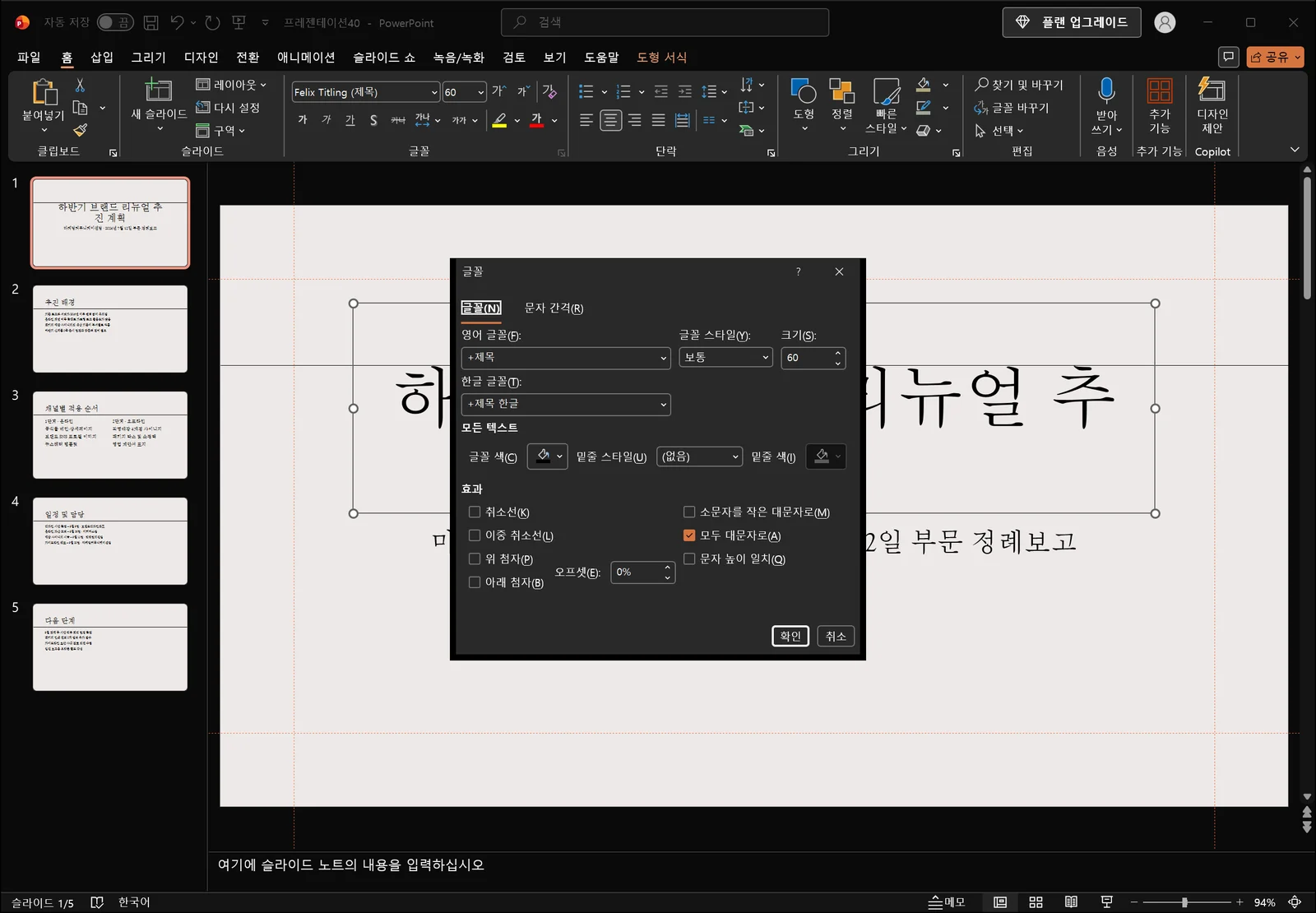This screenshot has height=913, width=1316.
Task: Click the Justify paragraph icon
Action: [x=658, y=120]
